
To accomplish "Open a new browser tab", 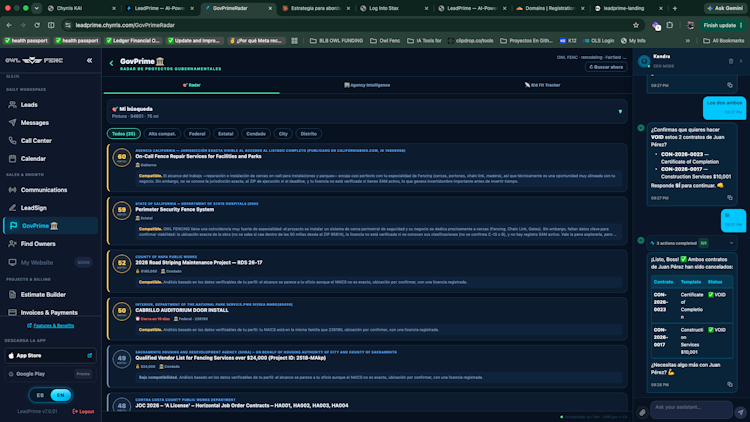I will pyautogui.click(x=675, y=8).
